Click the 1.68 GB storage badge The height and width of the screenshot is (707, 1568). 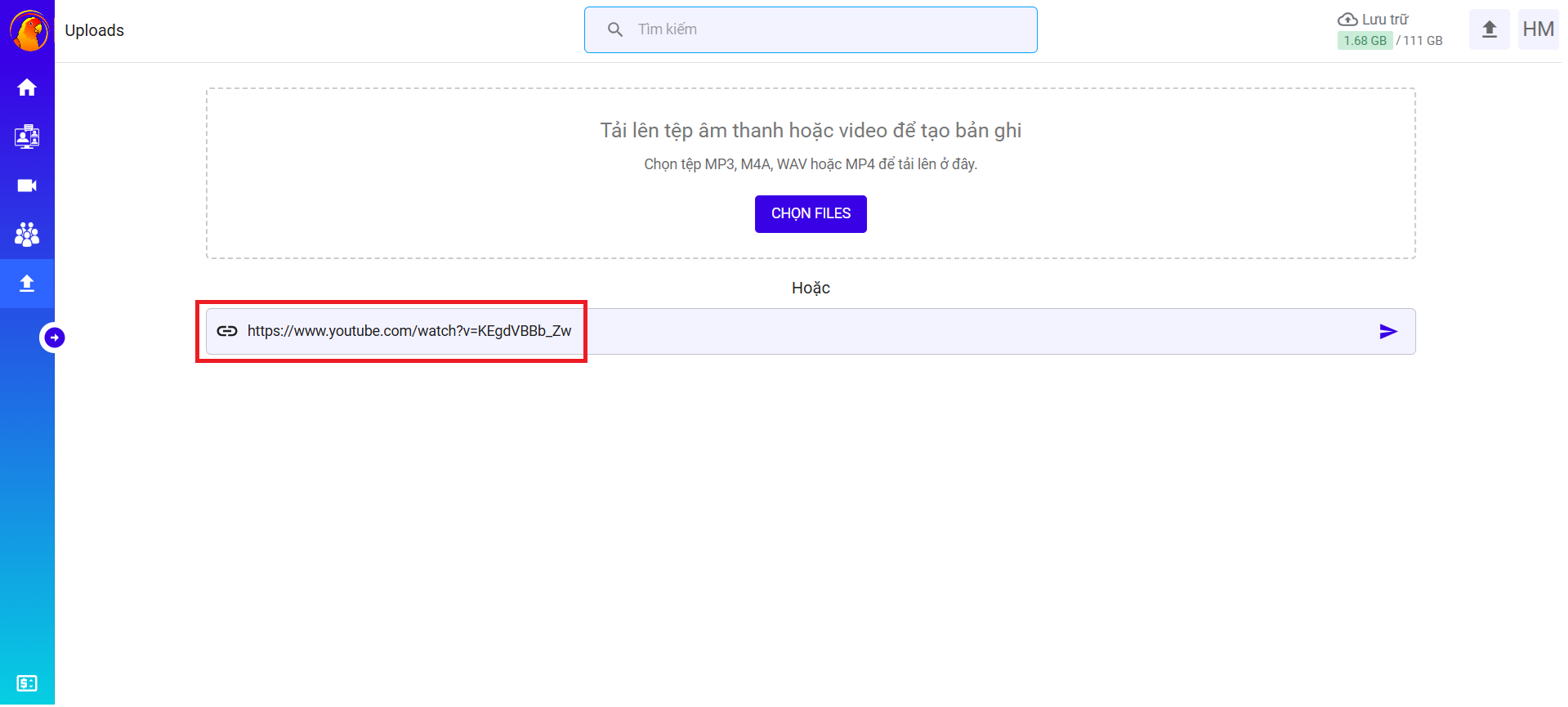point(1365,40)
